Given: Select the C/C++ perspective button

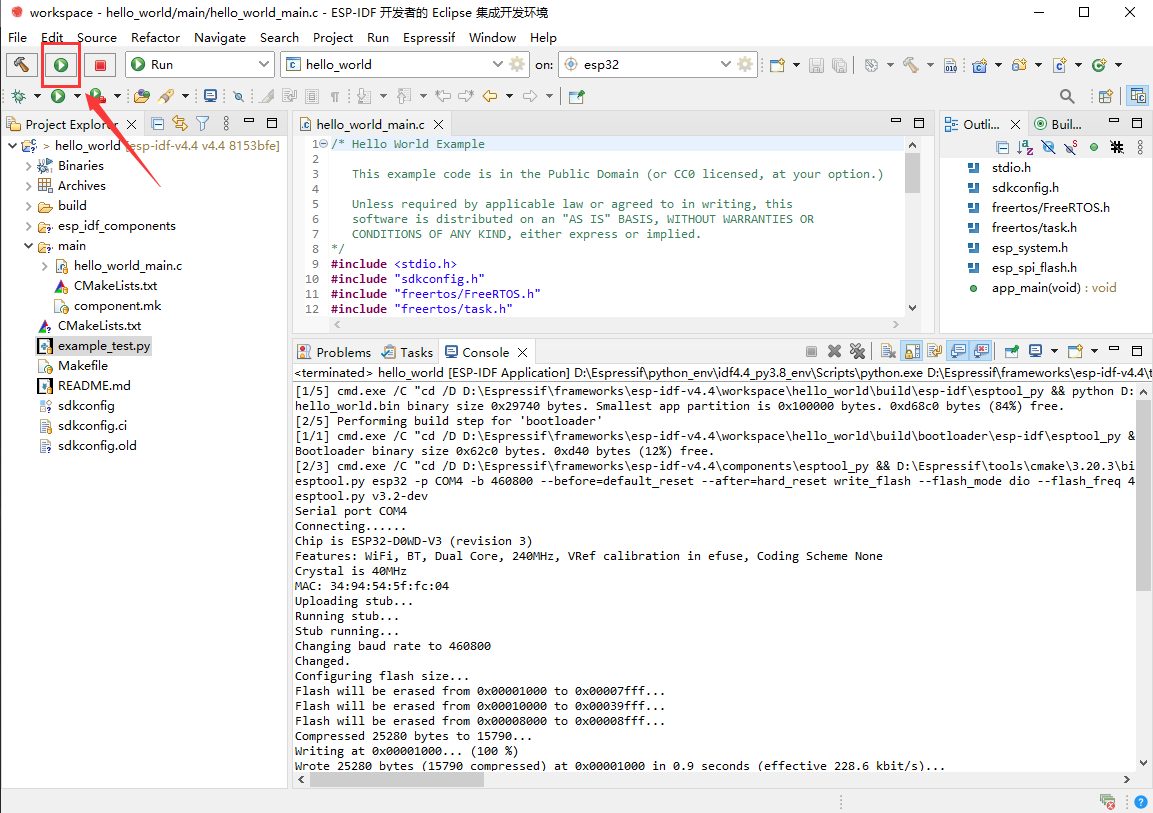Looking at the screenshot, I should click(1138, 96).
